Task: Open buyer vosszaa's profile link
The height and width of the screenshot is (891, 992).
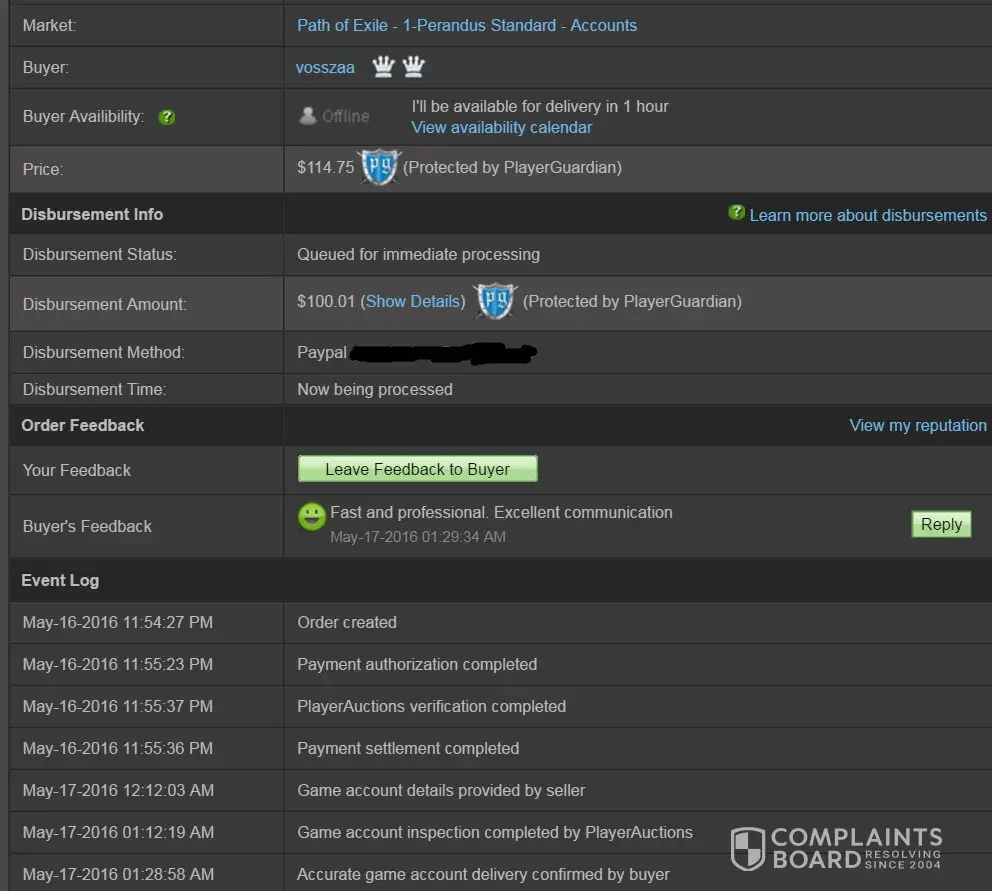Action: point(325,68)
